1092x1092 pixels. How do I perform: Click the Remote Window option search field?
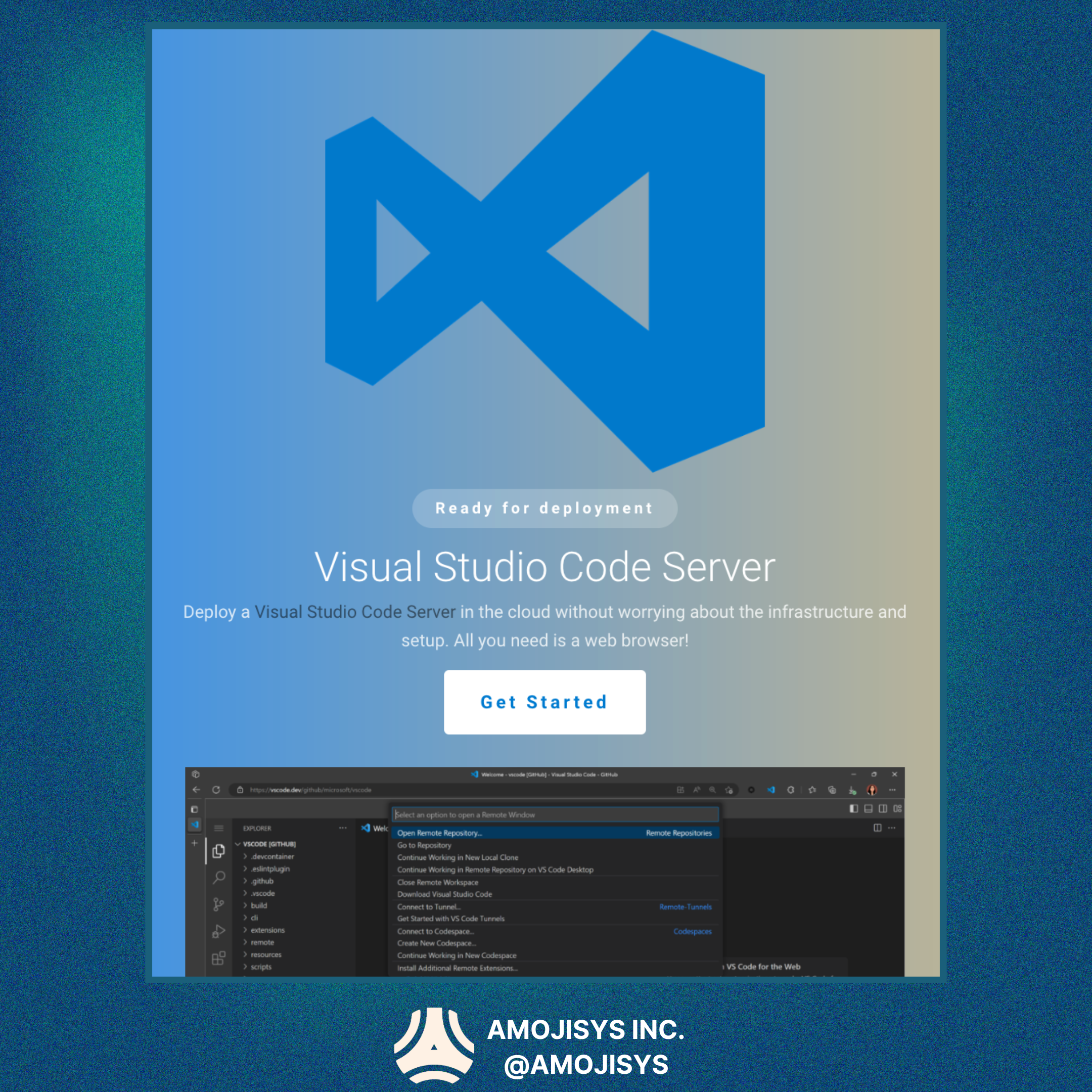pyautogui.click(x=556, y=814)
